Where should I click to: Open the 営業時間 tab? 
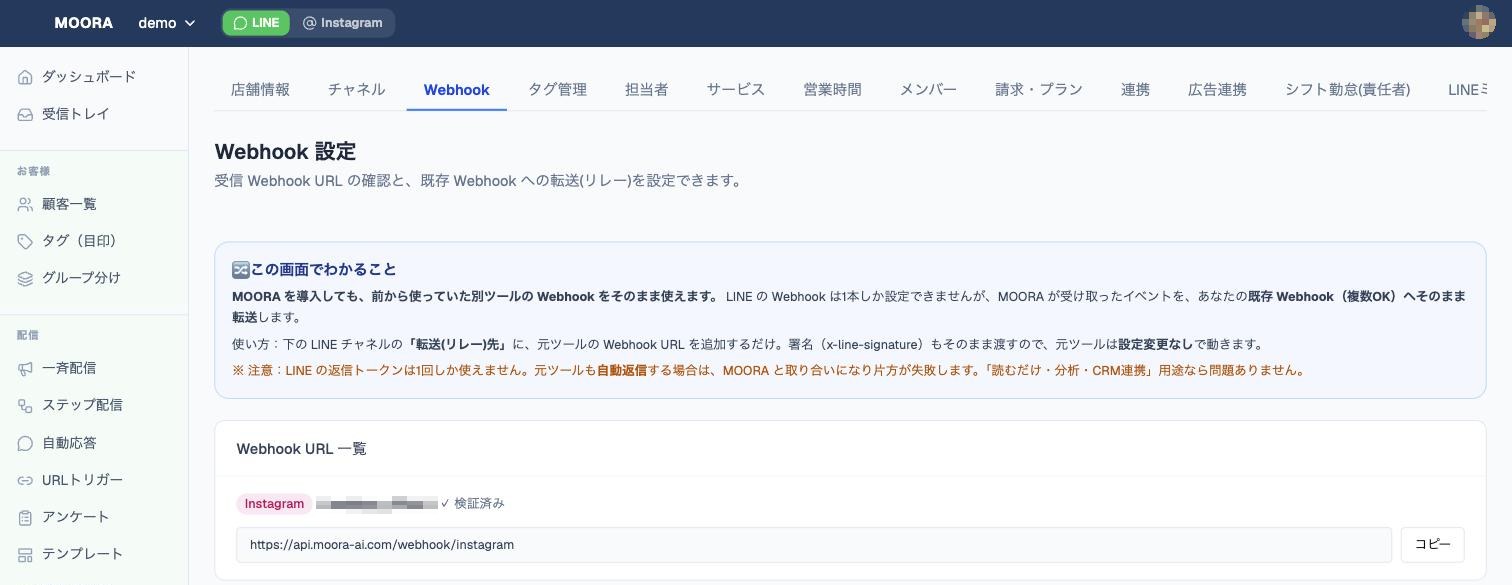[832, 89]
